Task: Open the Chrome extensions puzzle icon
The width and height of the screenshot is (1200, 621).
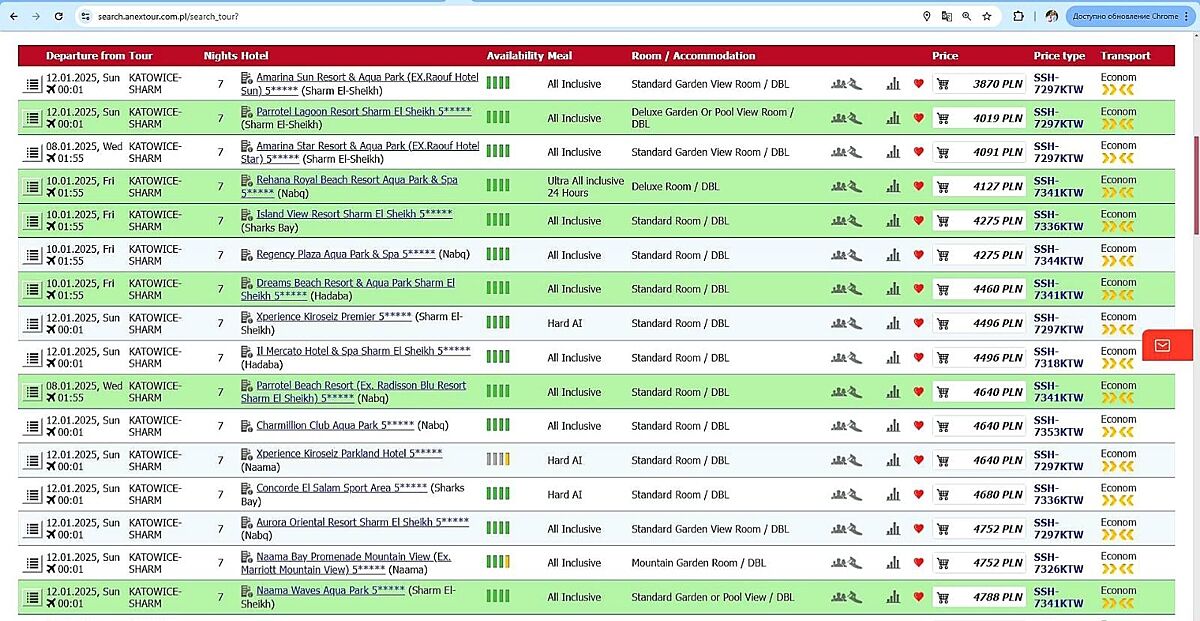Action: click(1018, 16)
